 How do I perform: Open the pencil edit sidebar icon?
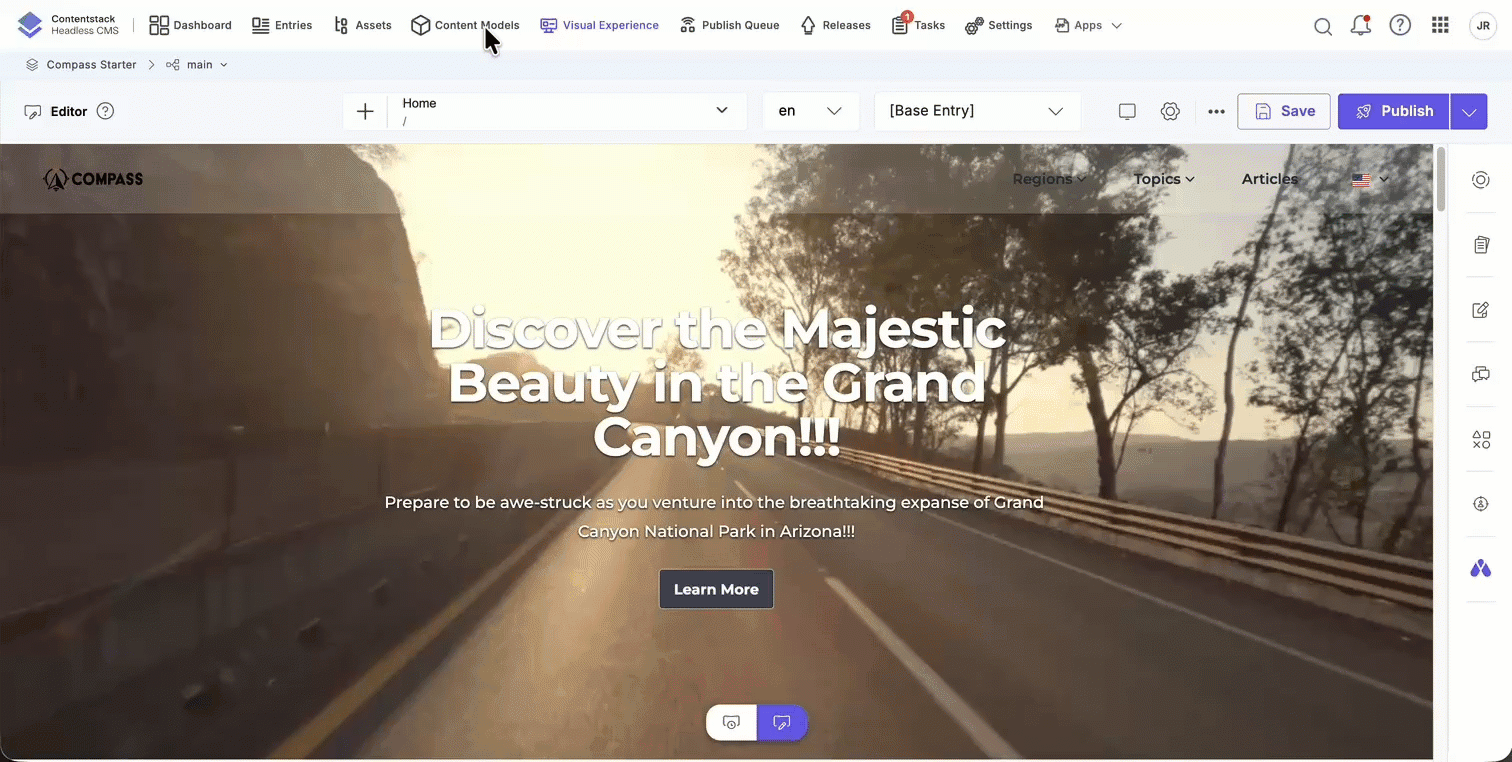tap(1481, 310)
